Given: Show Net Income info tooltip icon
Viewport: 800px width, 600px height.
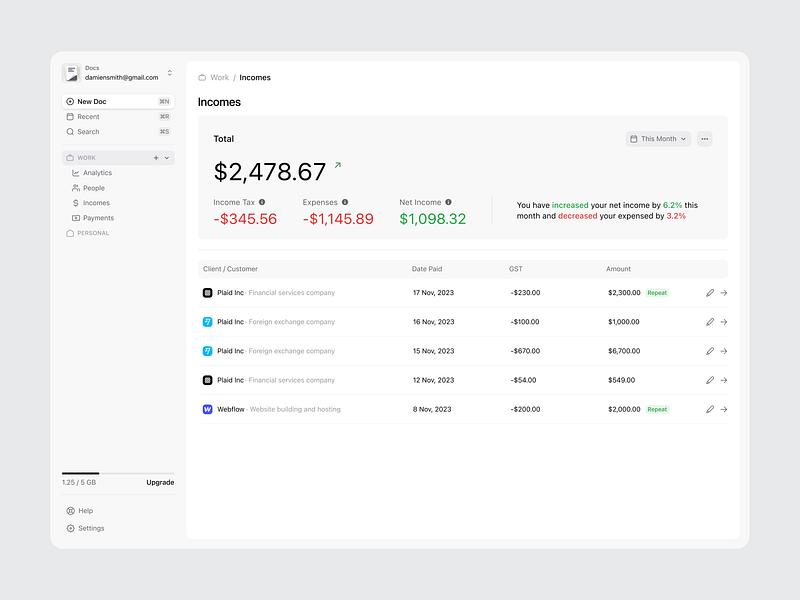Looking at the screenshot, I should pyautogui.click(x=448, y=202).
